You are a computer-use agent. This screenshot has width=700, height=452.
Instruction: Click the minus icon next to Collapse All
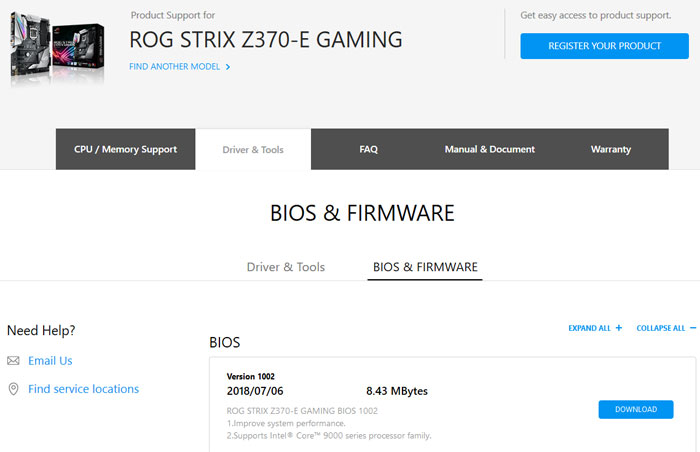(693, 328)
